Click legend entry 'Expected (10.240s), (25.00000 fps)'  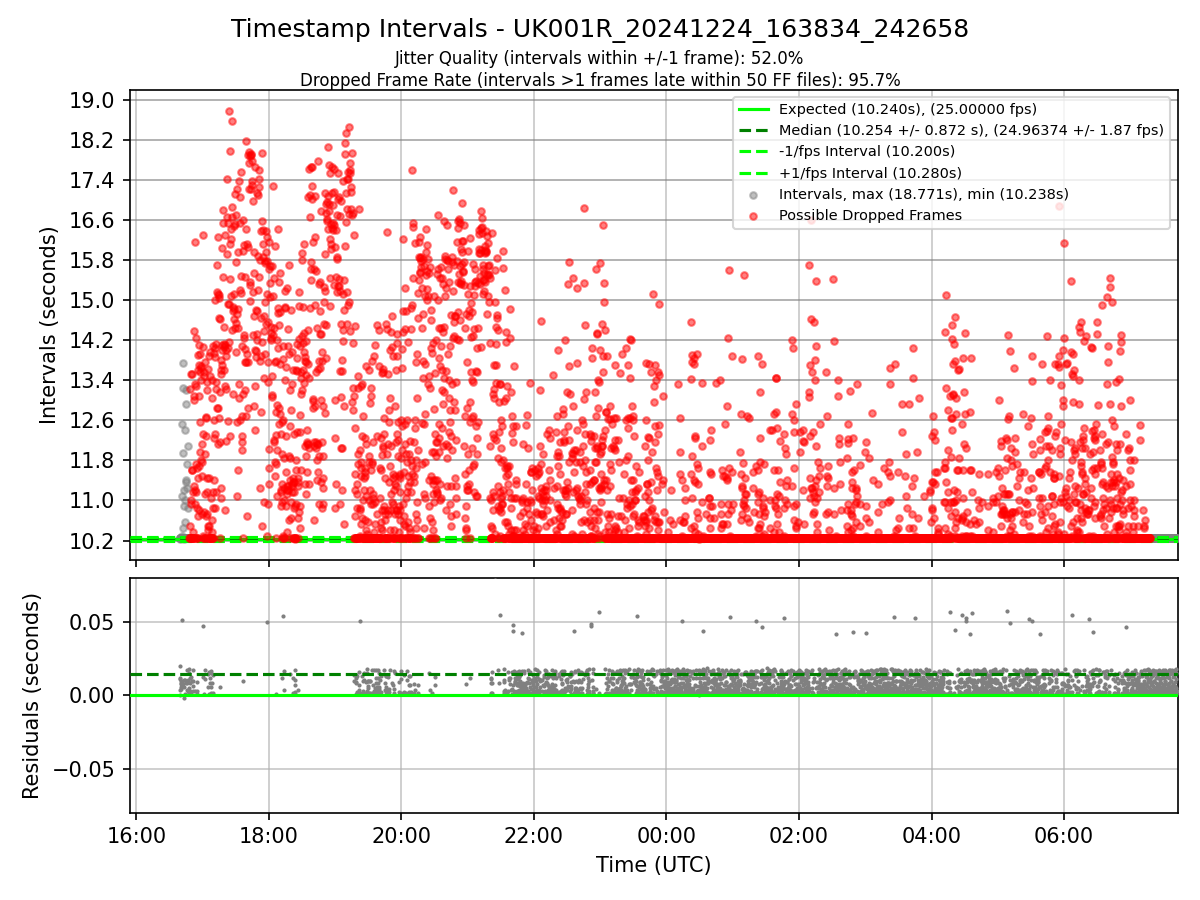point(907,109)
